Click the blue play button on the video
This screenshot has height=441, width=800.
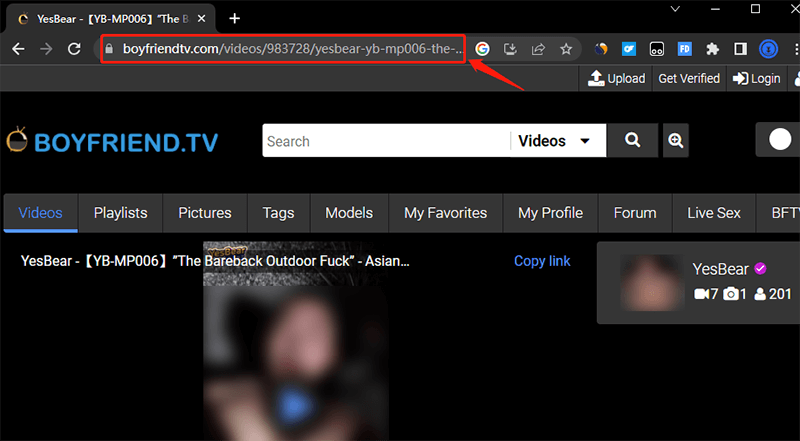(293, 406)
